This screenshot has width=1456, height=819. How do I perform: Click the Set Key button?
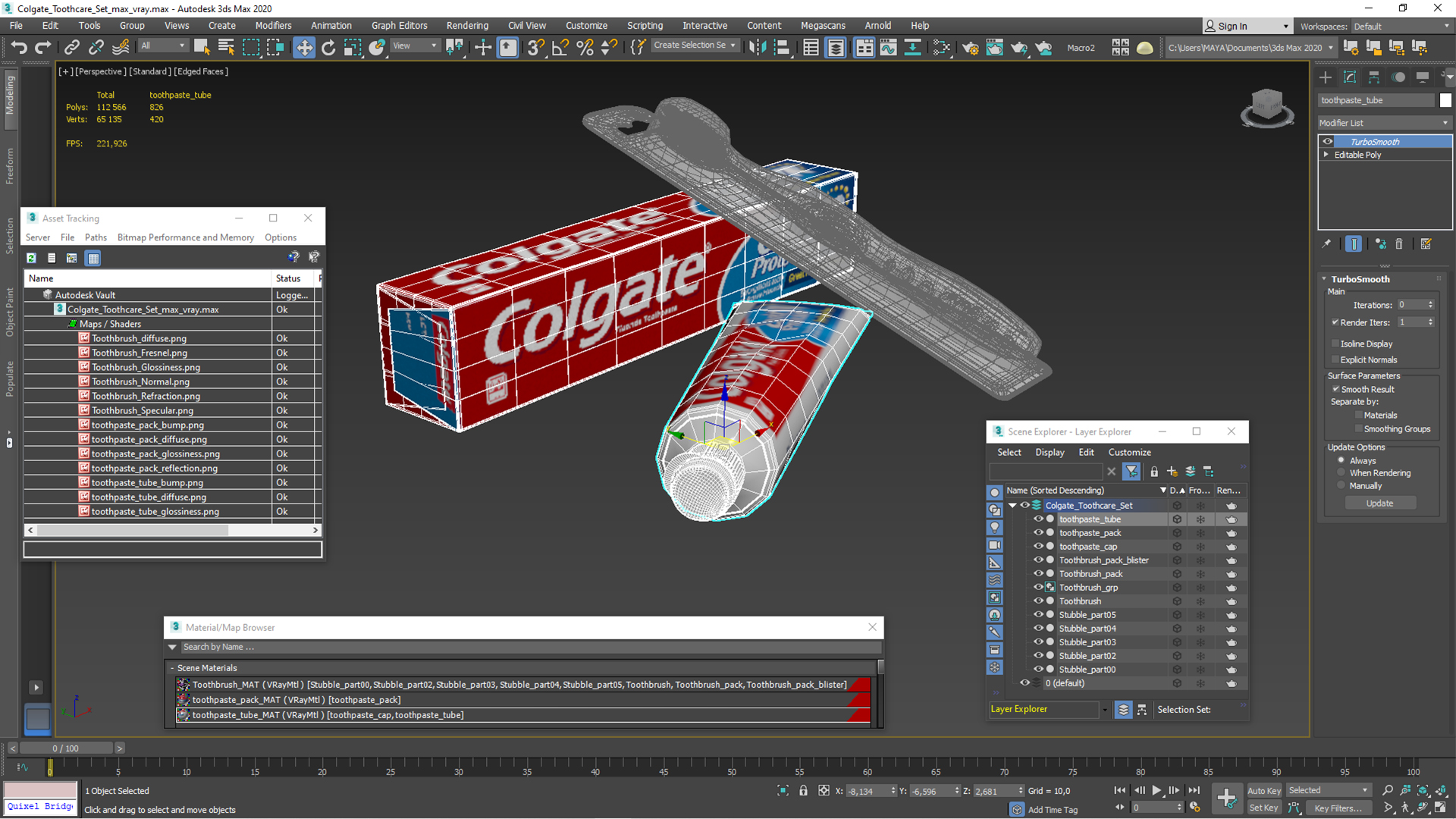click(1263, 808)
